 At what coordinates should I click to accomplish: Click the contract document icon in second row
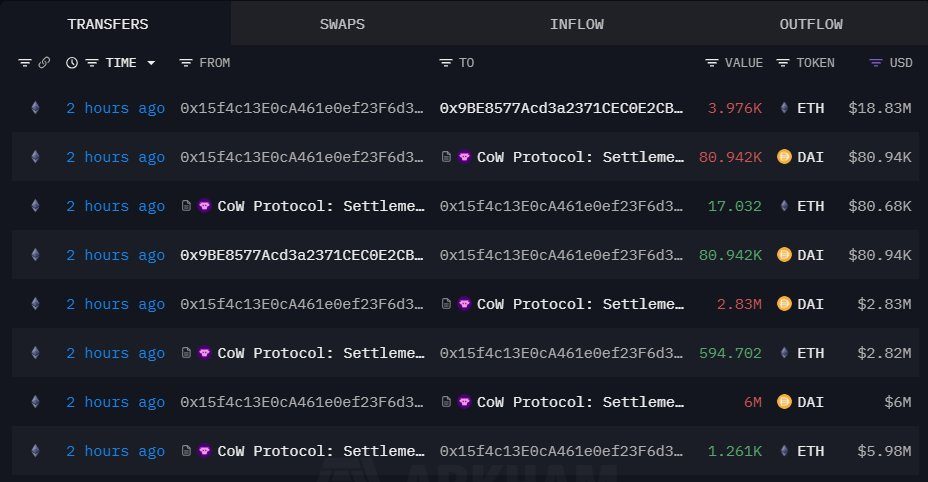[446, 157]
